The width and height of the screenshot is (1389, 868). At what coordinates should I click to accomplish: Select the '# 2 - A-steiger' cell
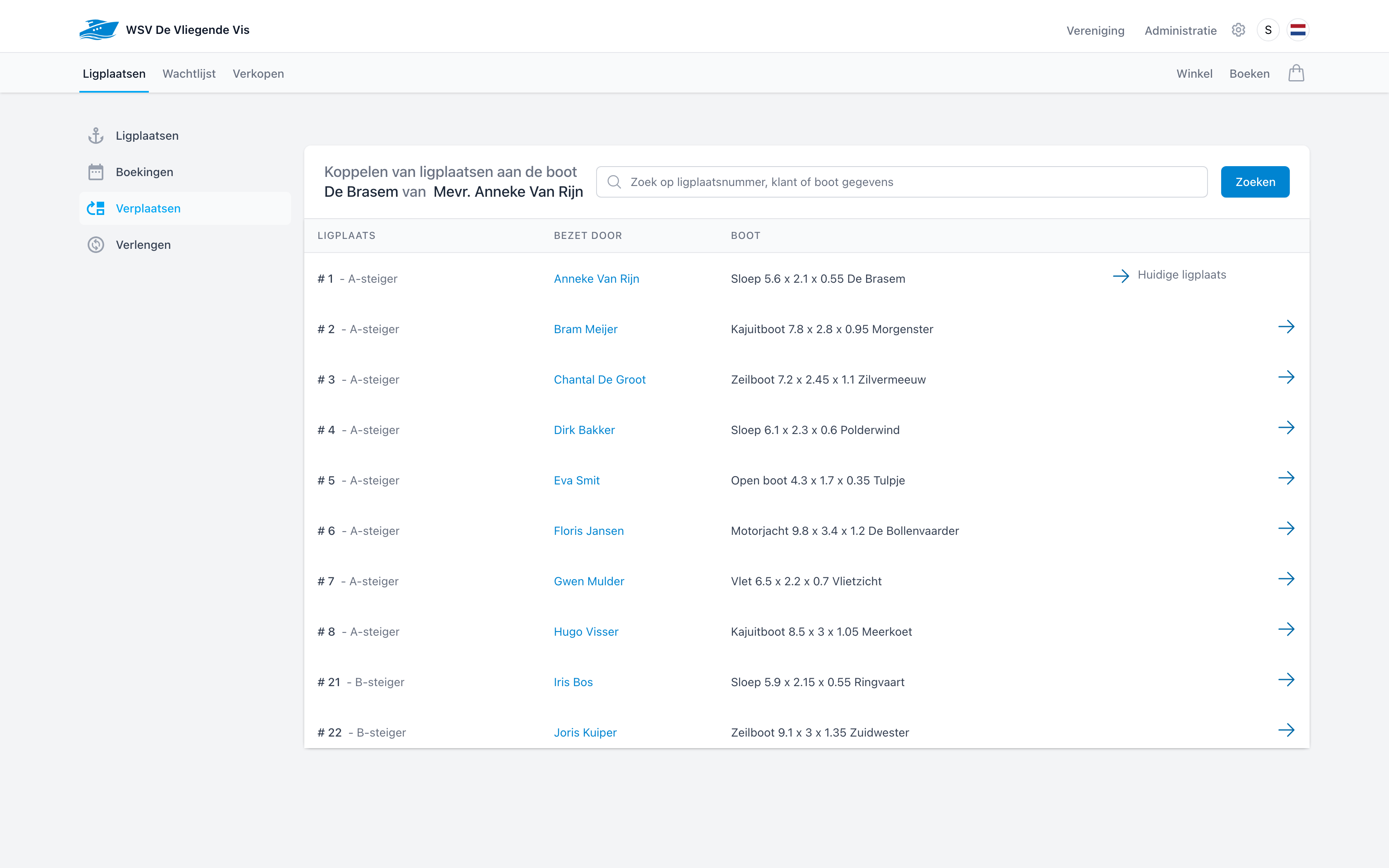pyautogui.click(x=358, y=329)
